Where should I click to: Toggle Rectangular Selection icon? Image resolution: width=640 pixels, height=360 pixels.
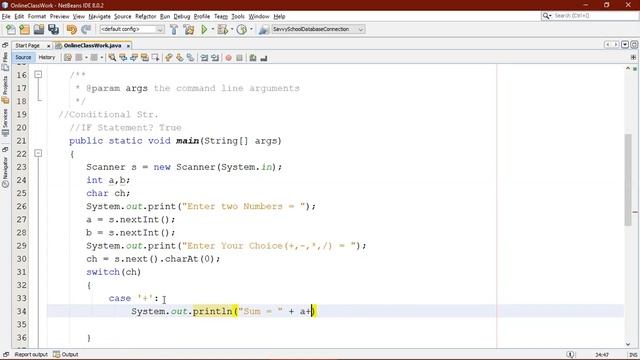tap(156, 58)
